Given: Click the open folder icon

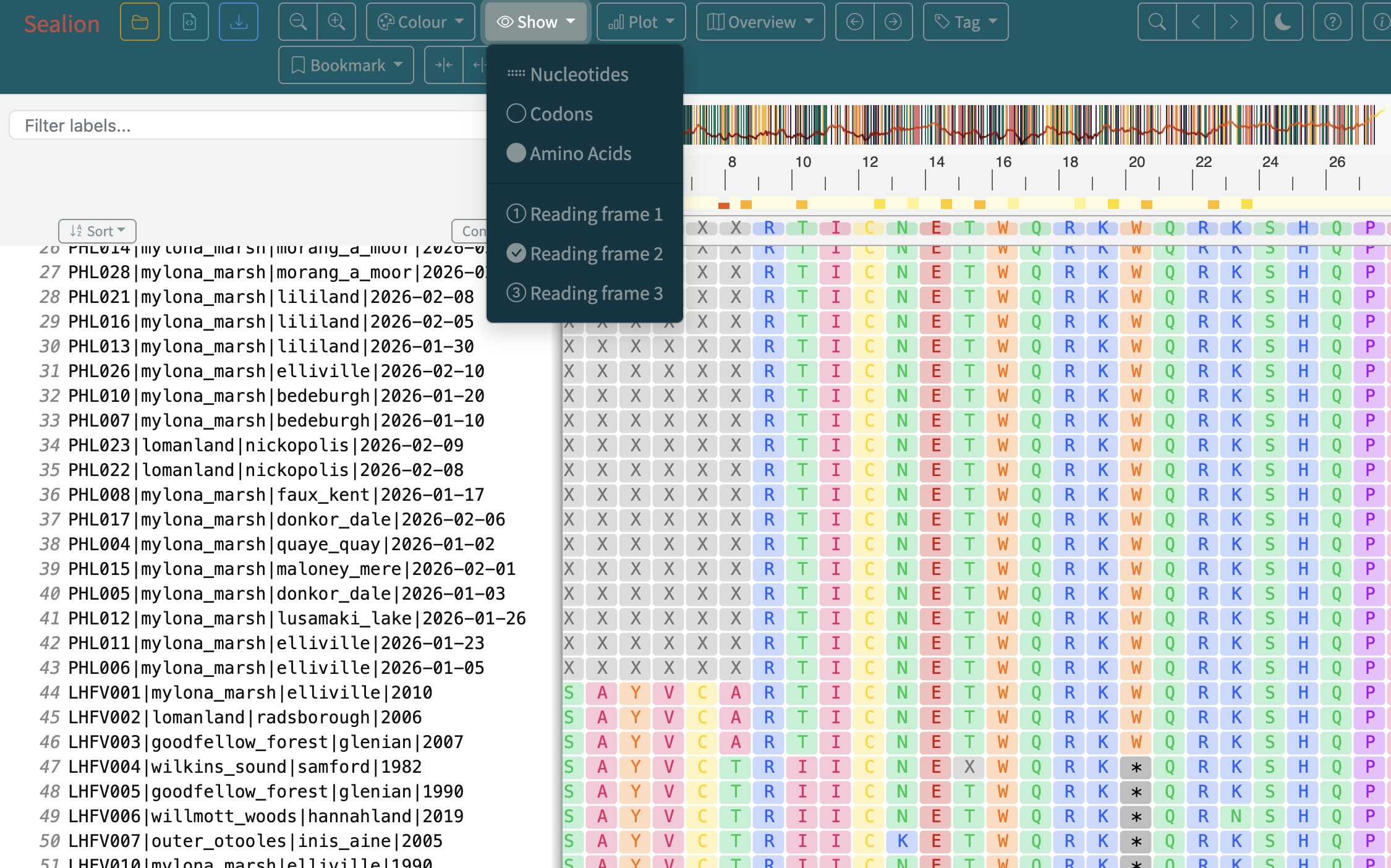Looking at the screenshot, I should click(140, 22).
